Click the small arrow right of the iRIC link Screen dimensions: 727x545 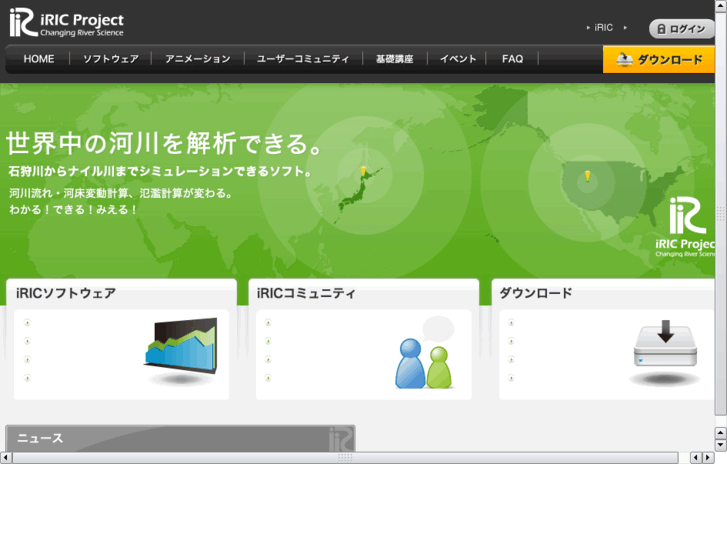pos(625,28)
